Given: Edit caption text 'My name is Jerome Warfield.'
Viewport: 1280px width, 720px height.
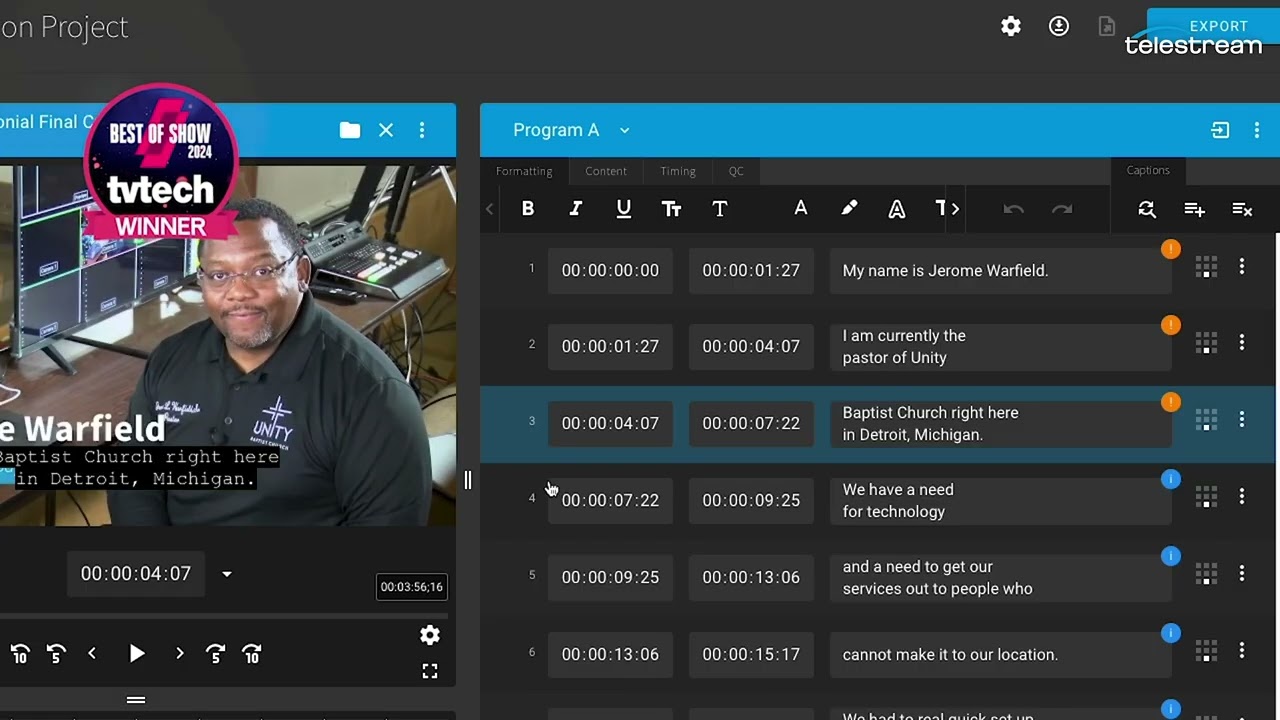Looking at the screenshot, I should tap(1000, 270).
